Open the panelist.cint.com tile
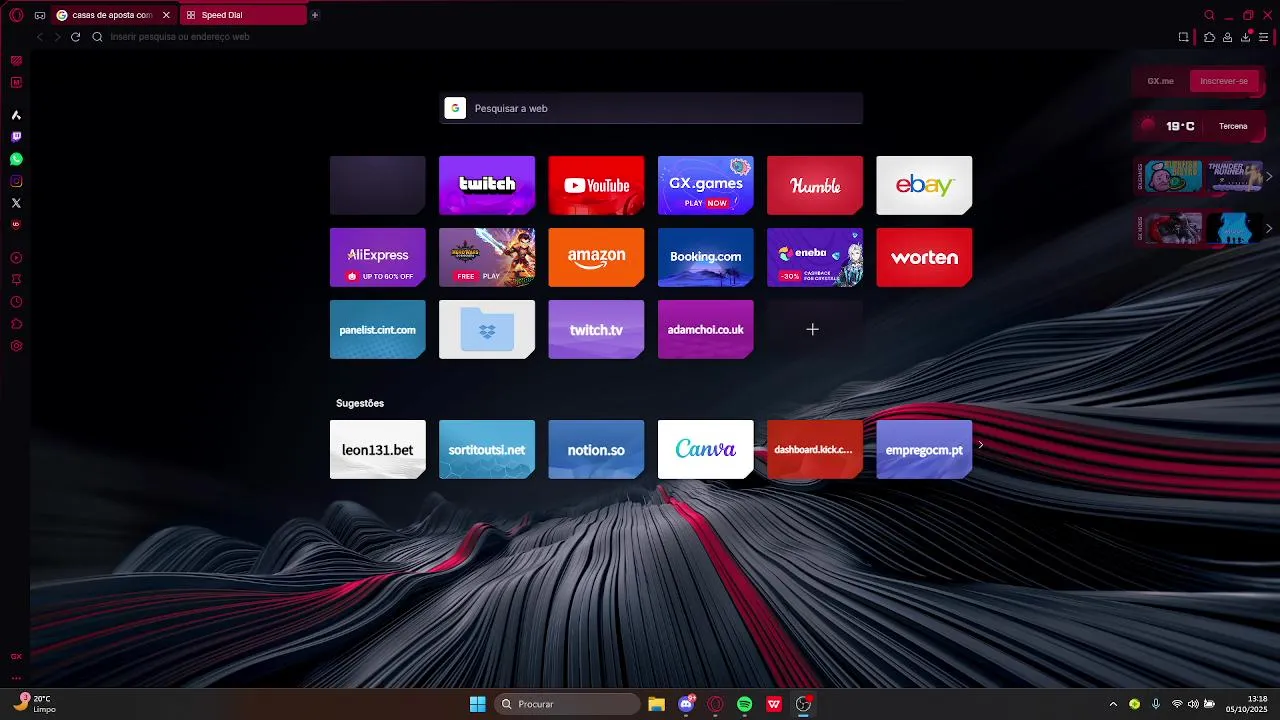 pyautogui.click(x=378, y=329)
